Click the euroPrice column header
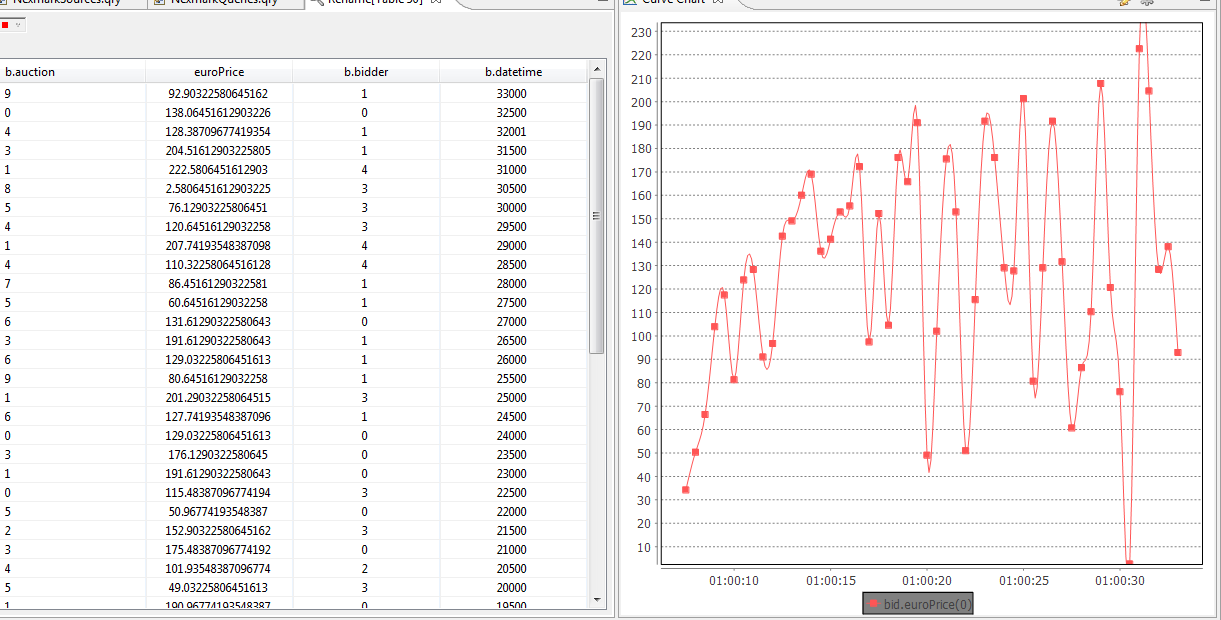This screenshot has width=1221, height=620. (219, 72)
